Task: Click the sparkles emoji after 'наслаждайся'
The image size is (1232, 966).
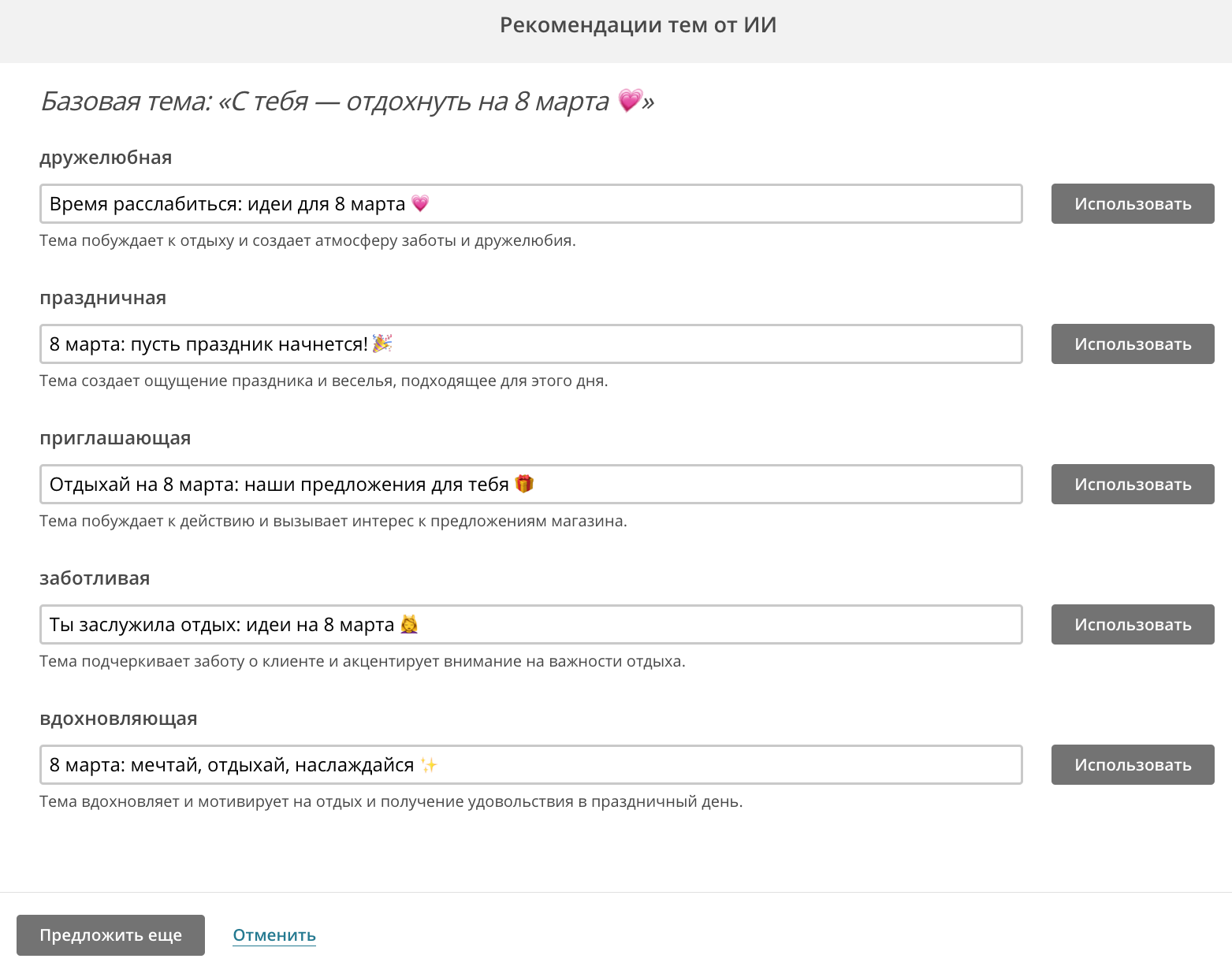Action: pos(429,764)
